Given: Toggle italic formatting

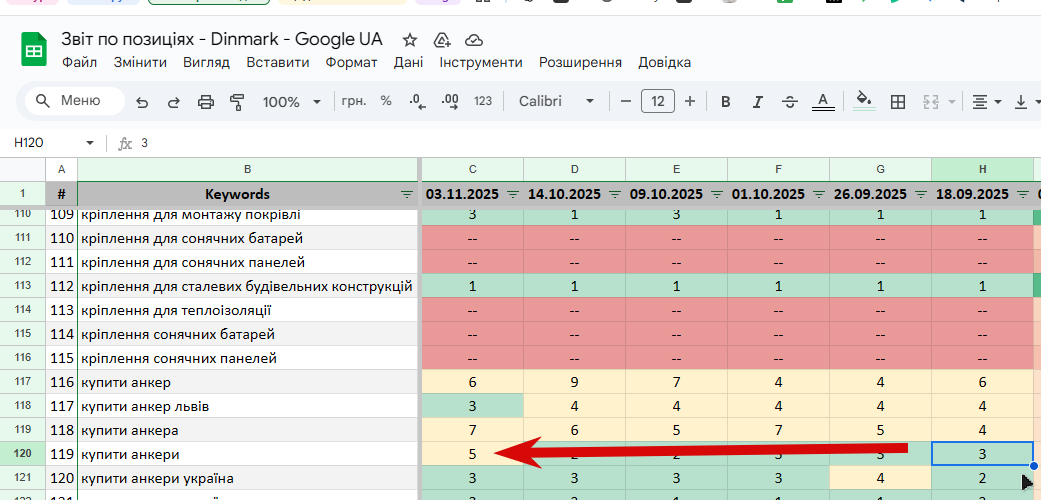Looking at the screenshot, I should (758, 102).
